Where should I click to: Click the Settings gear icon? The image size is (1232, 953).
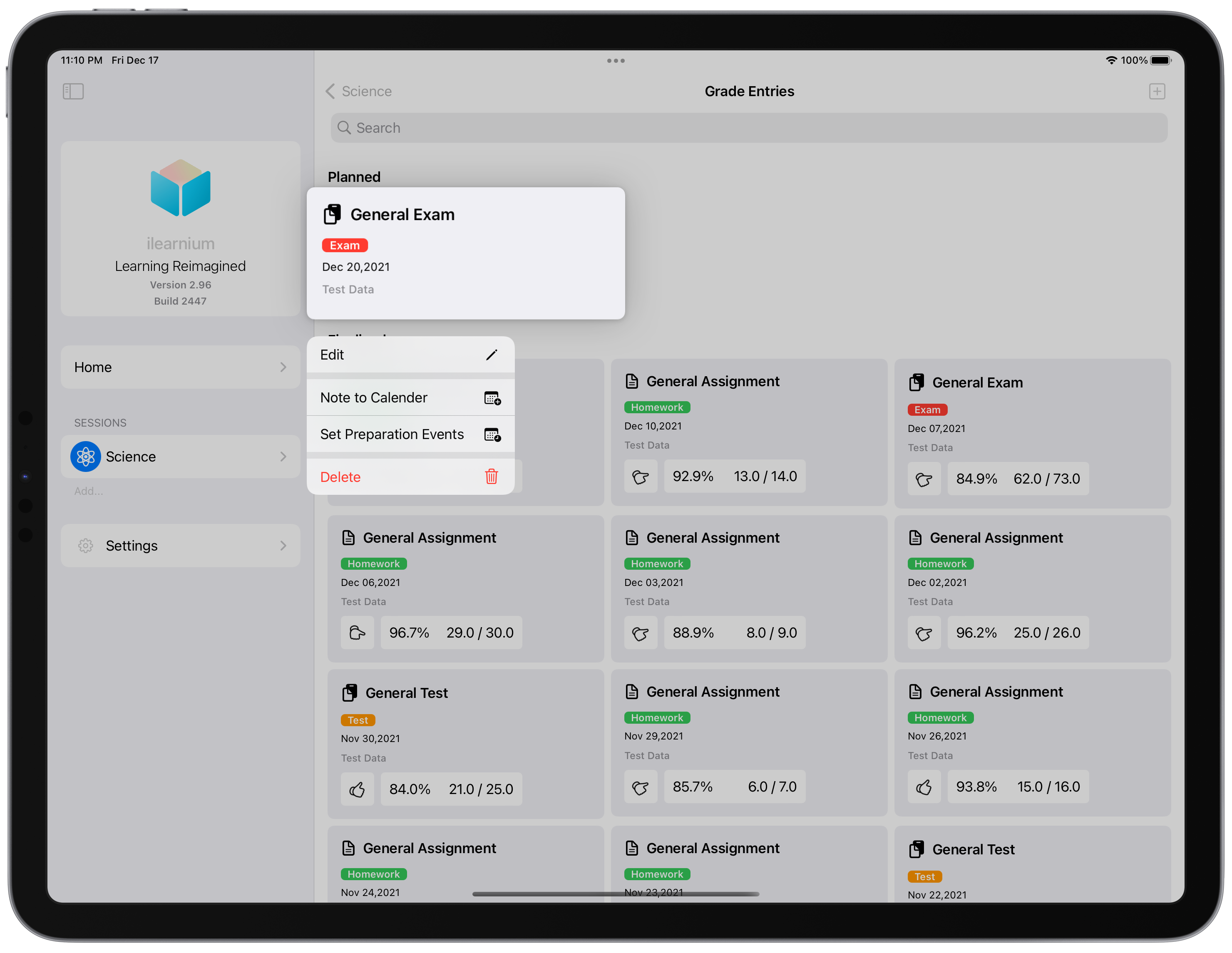click(x=86, y=546)
